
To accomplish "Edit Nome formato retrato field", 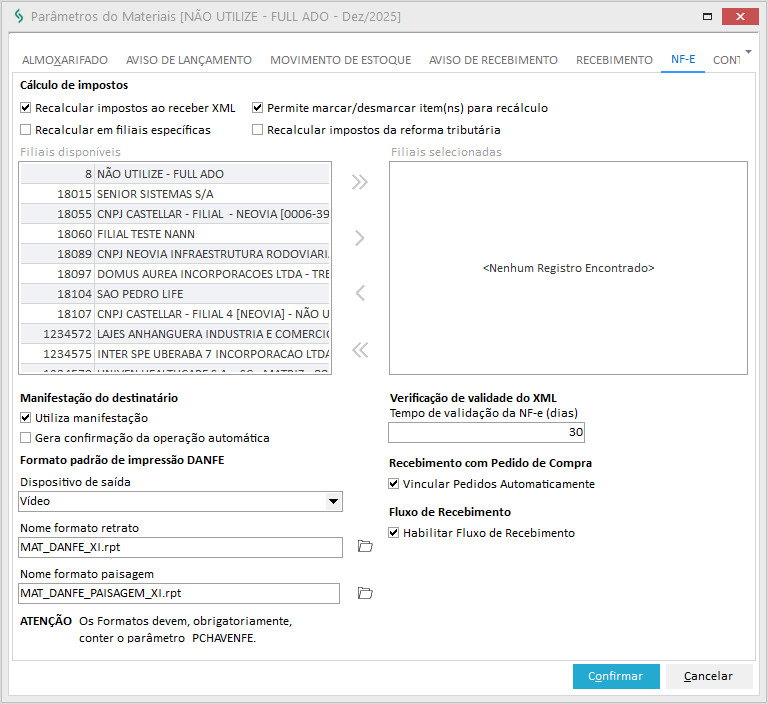I will [x=180, y=547].
